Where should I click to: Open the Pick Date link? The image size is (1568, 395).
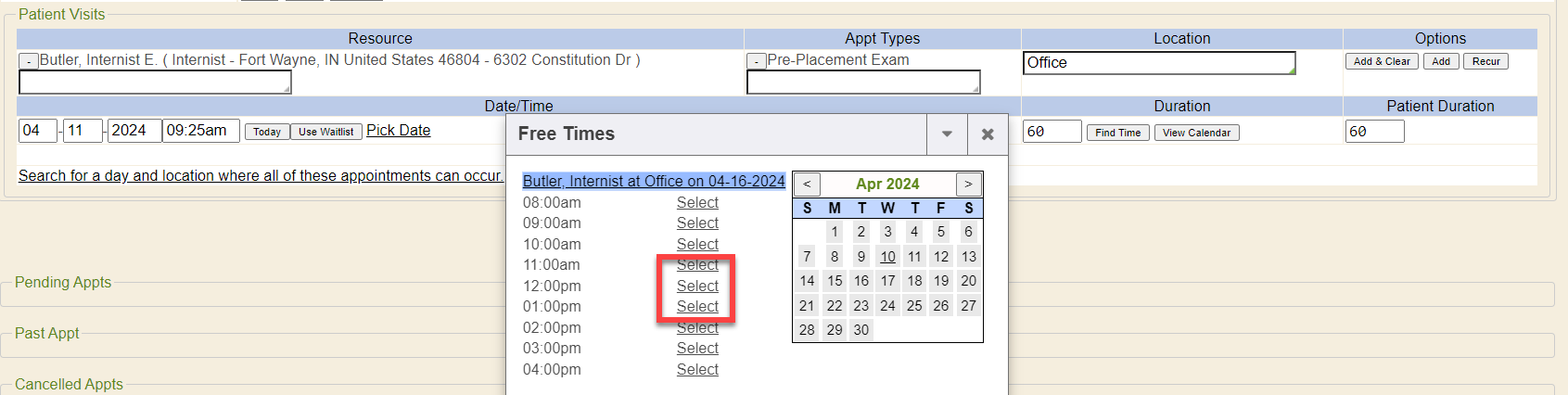(x=399, y=130)
